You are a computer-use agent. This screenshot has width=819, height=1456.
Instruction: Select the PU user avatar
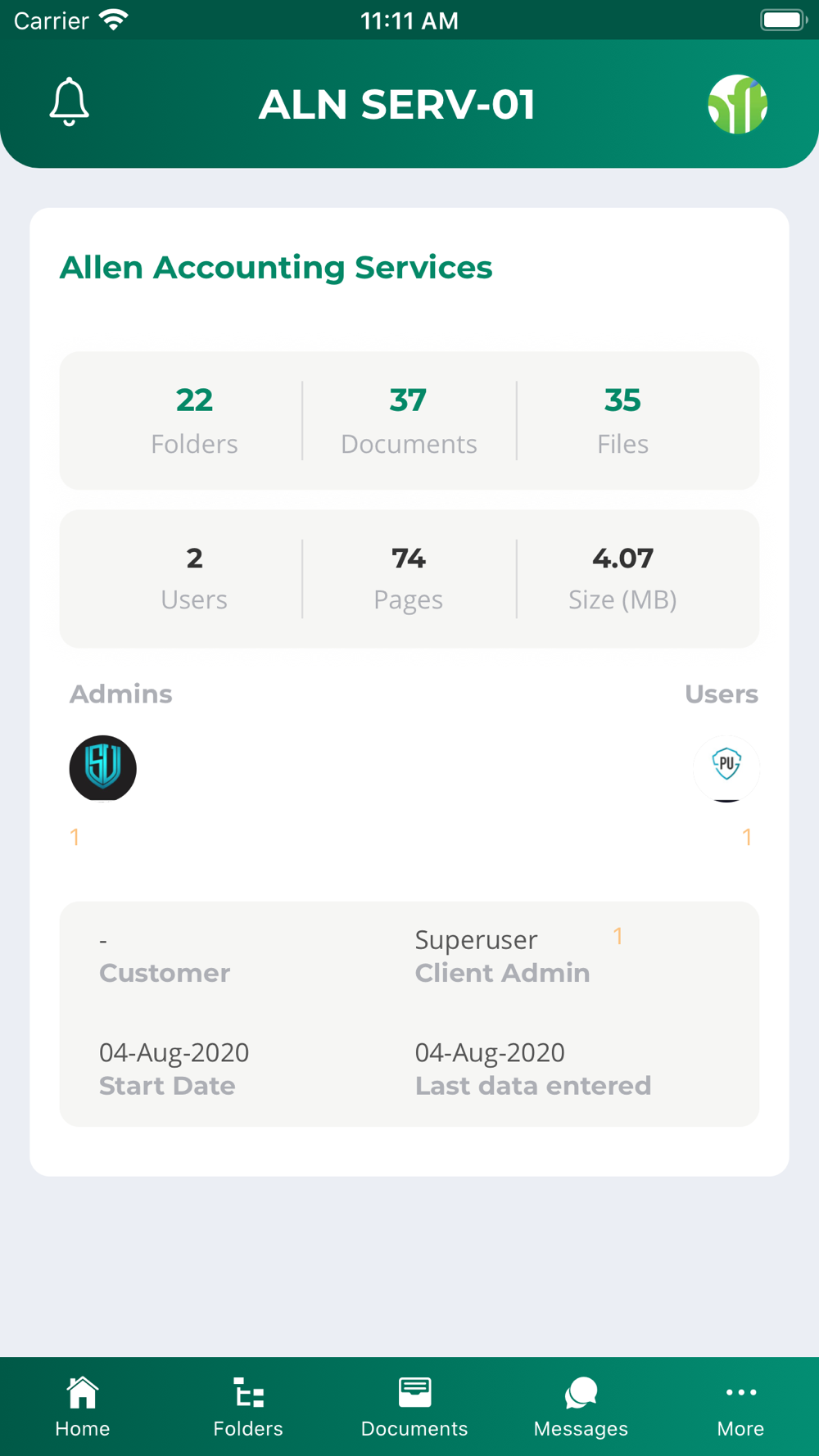(x=726, y=767)
